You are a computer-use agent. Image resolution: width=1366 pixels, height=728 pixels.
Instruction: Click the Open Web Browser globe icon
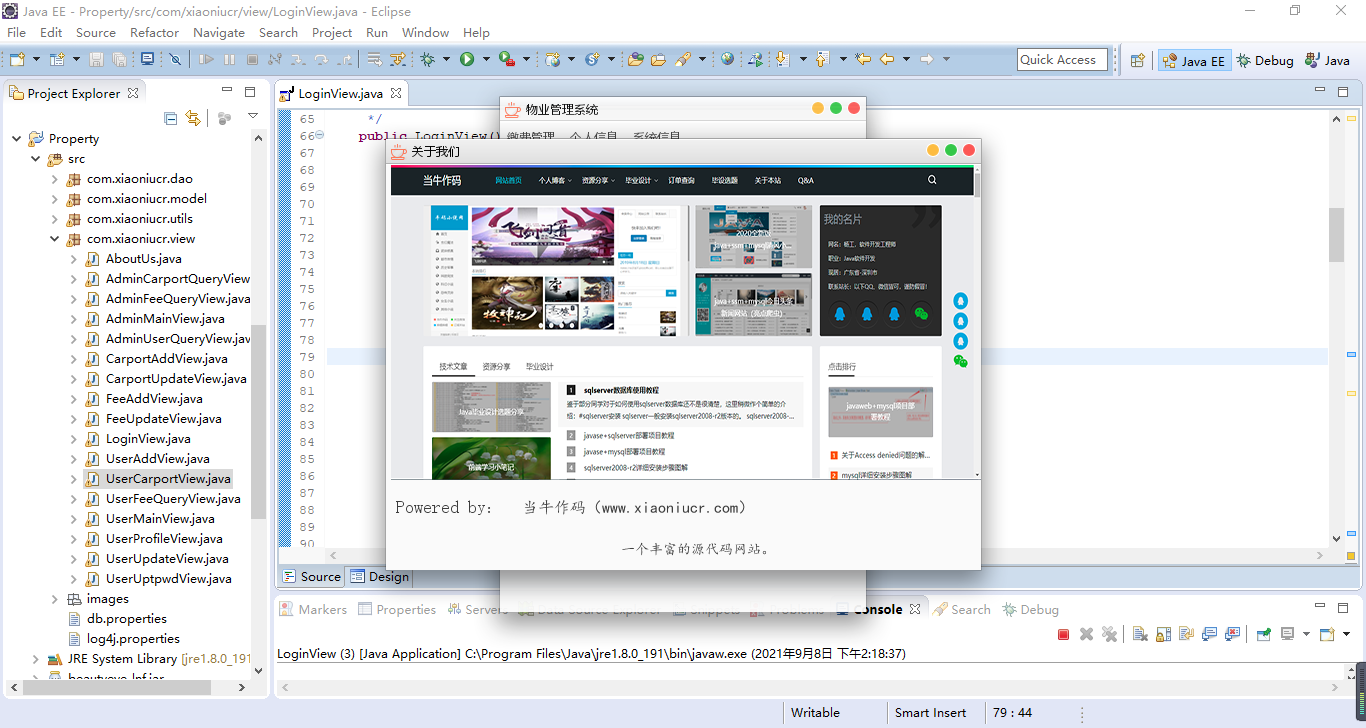coord(727,60)
